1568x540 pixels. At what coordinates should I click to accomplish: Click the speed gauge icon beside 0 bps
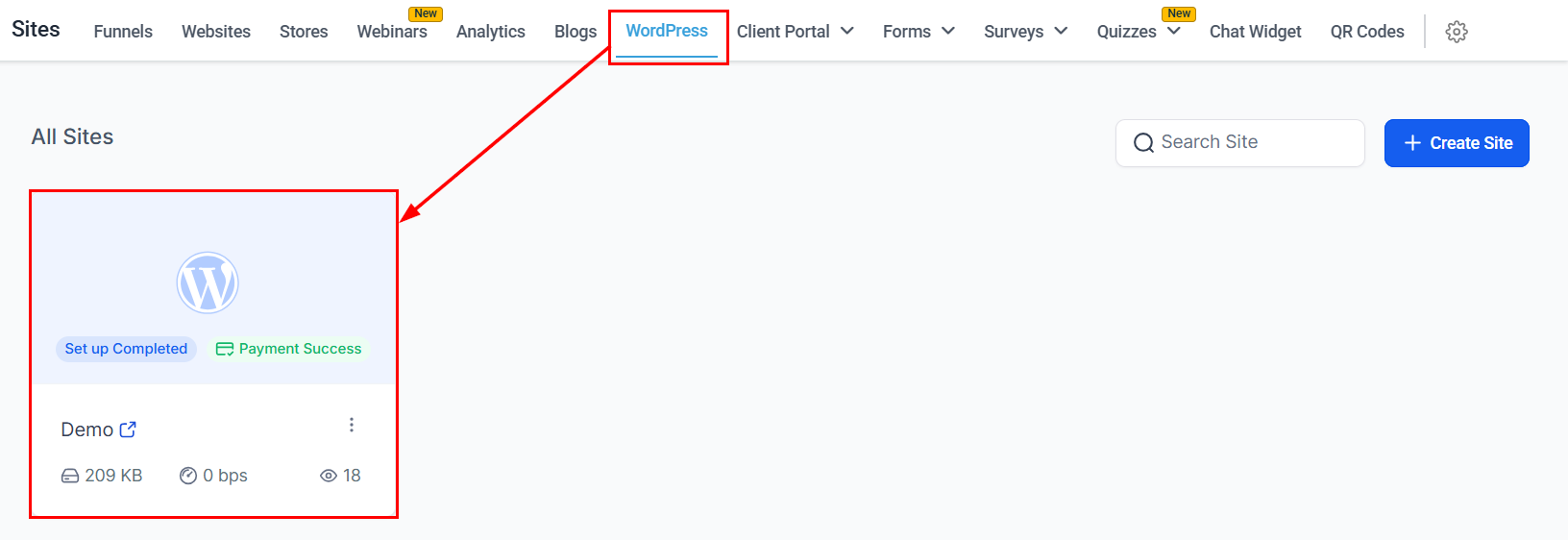point(188,476)
